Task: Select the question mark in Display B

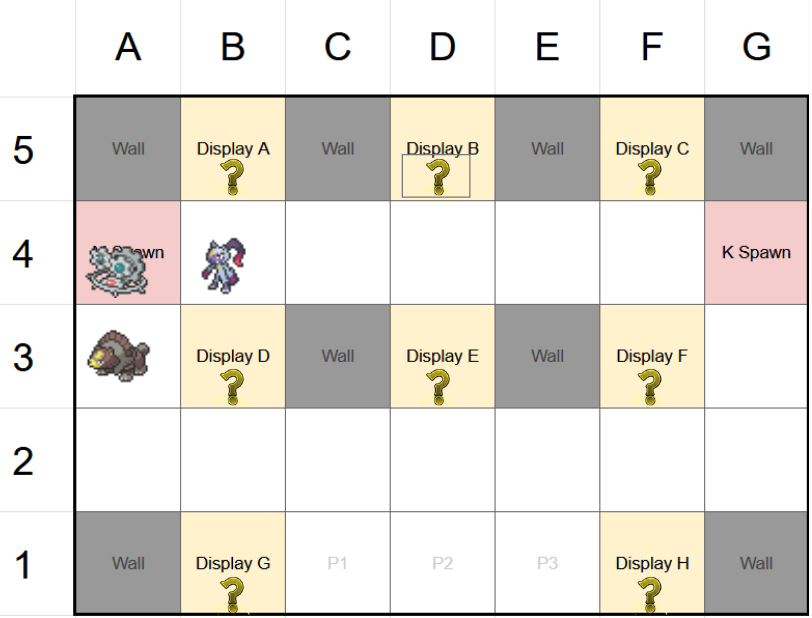Action: coord(437,177)
